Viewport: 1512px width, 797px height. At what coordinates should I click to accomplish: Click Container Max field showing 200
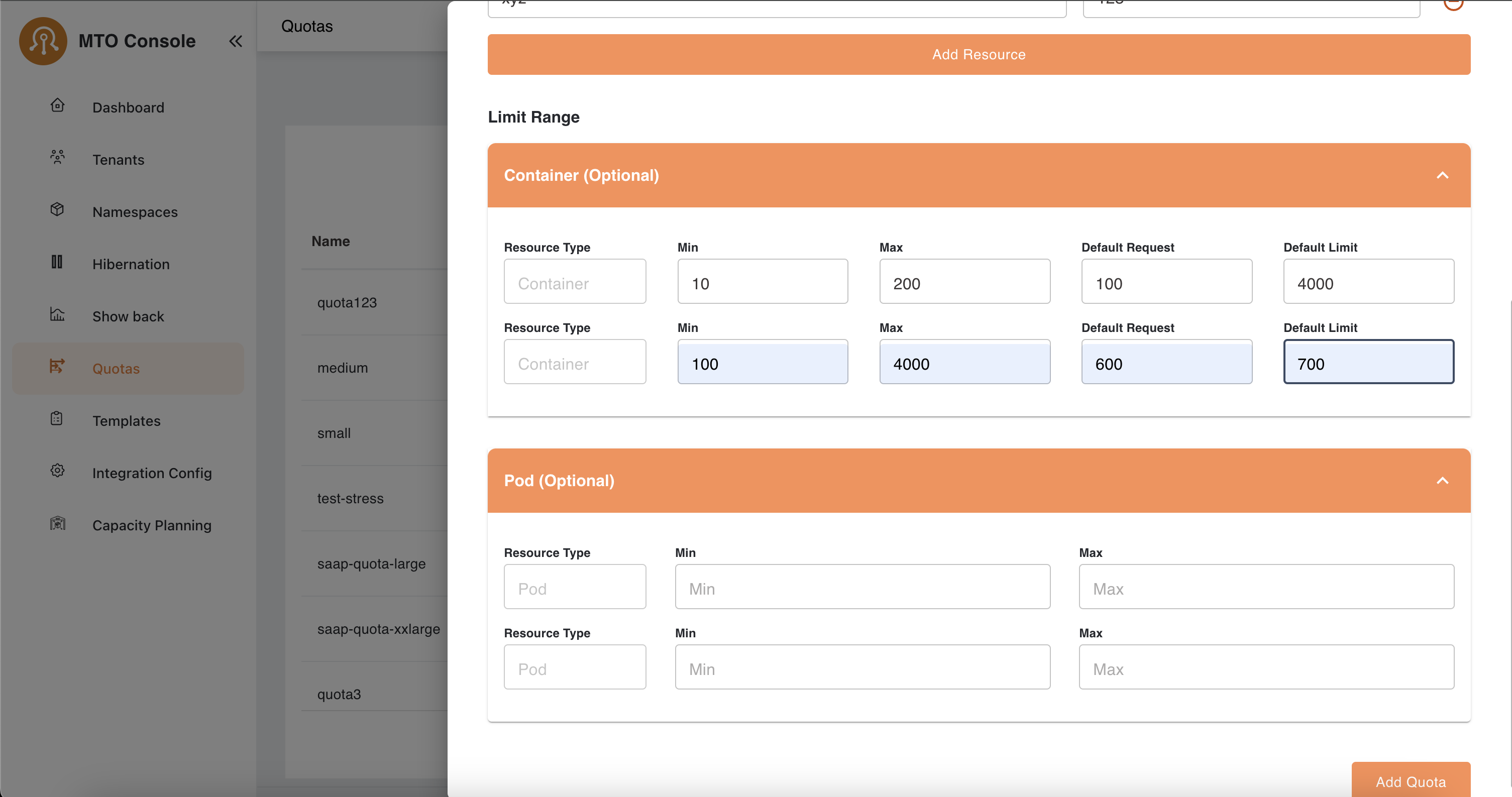click(964, 282)
